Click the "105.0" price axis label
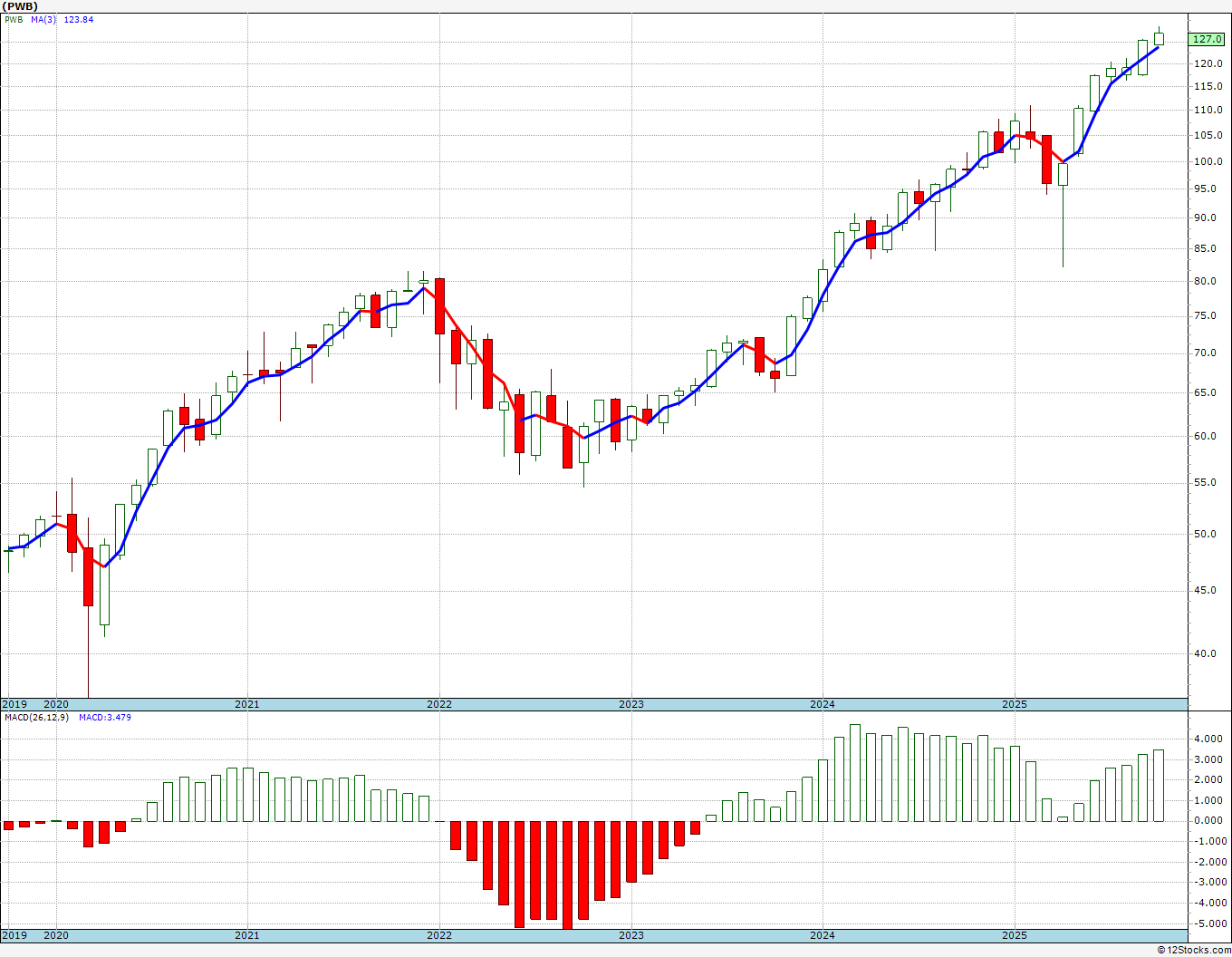1232x957 pixels. [x=1208, y=135]
